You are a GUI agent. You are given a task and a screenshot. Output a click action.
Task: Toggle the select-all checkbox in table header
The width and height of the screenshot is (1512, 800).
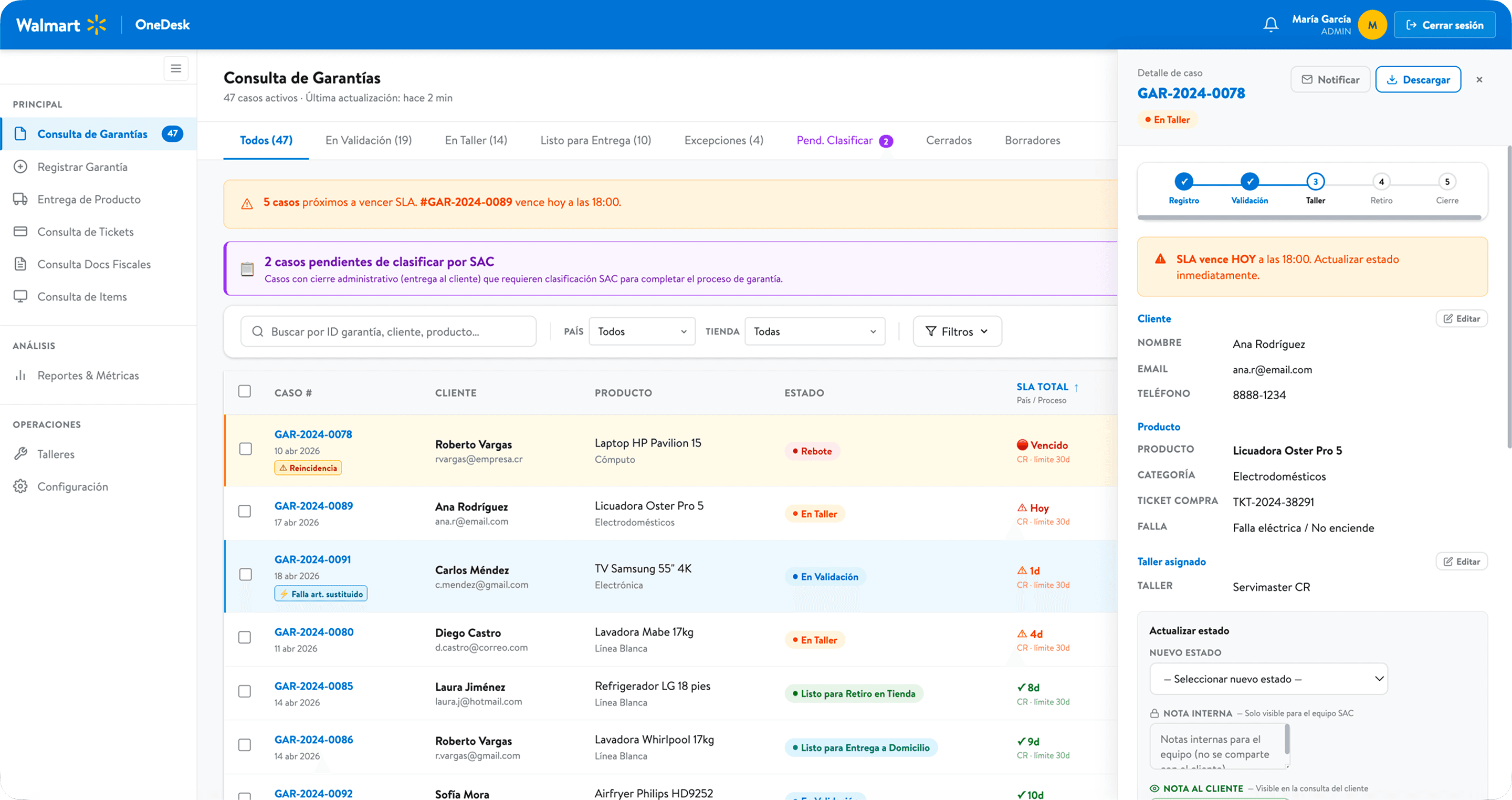[x=244, y=391]
